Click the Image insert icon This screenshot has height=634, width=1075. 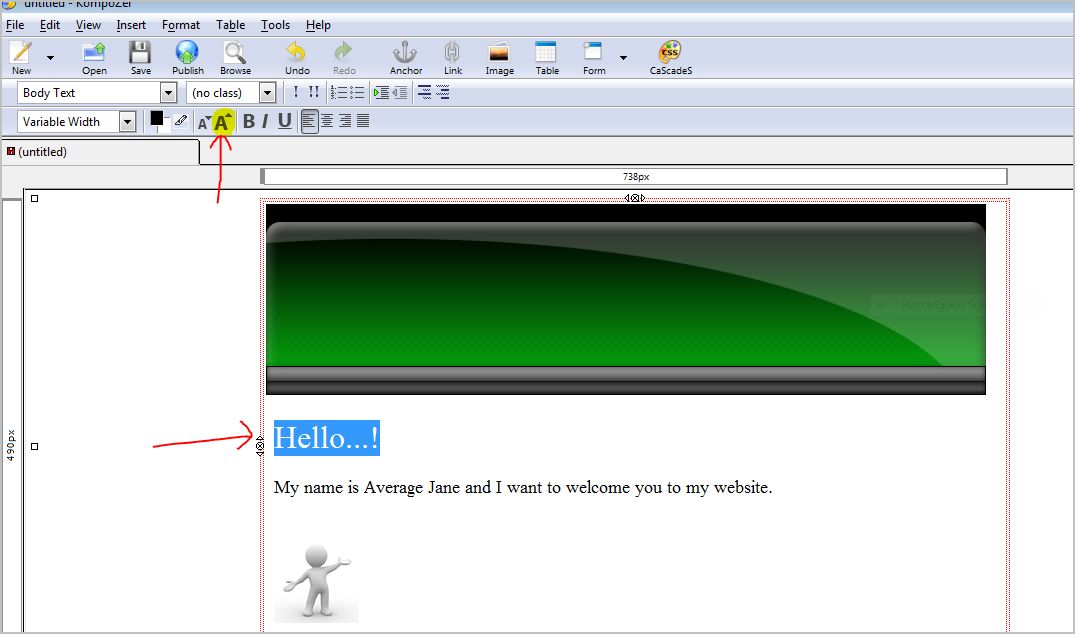point(499,53)
